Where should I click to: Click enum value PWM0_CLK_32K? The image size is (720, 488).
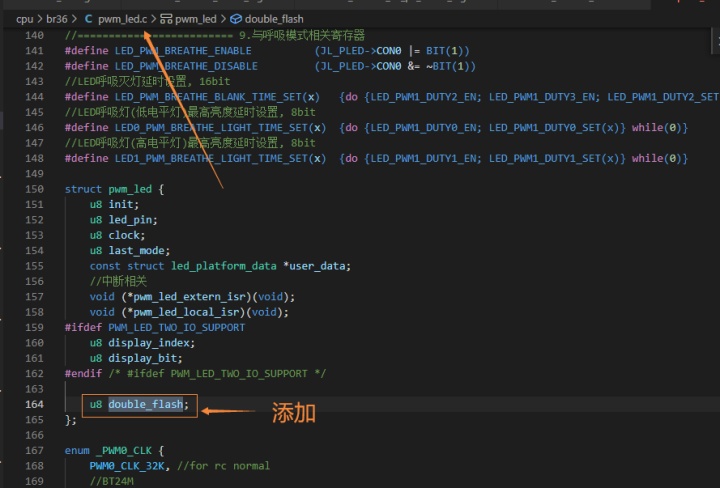click(127, 466)
